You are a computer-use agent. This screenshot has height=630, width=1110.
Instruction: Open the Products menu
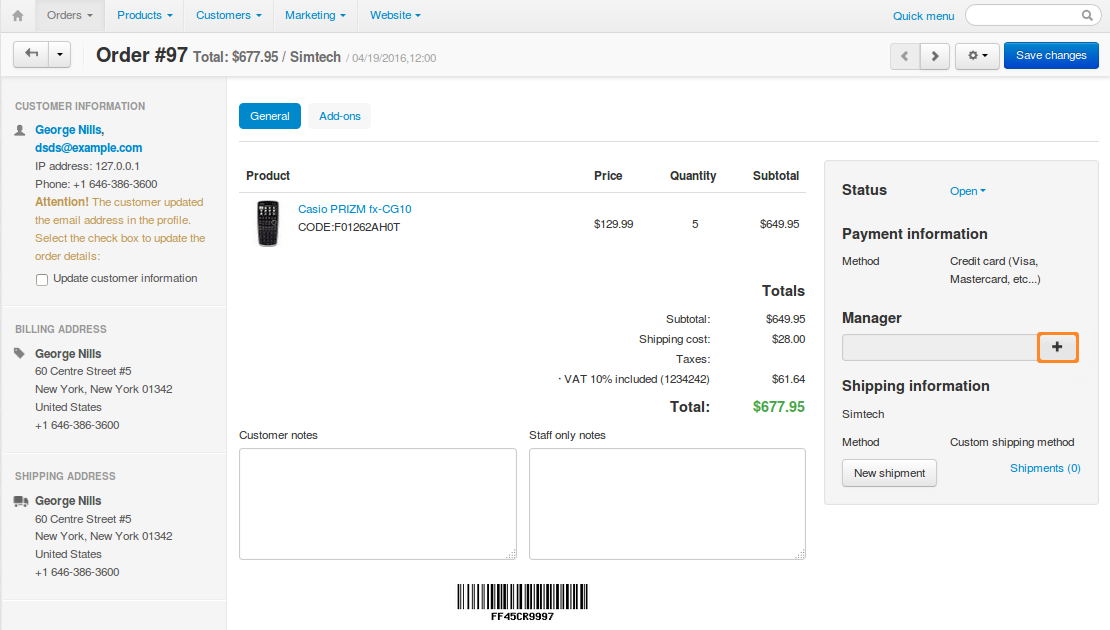pyautogui.click(x=144, y=16)
